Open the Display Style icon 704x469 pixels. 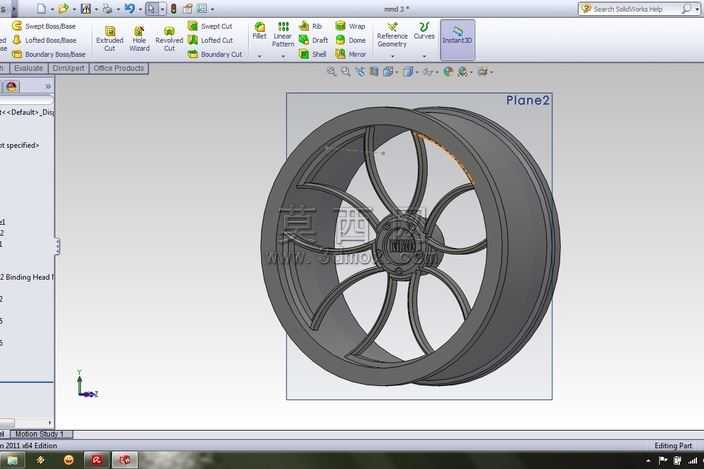click(408, 71)
